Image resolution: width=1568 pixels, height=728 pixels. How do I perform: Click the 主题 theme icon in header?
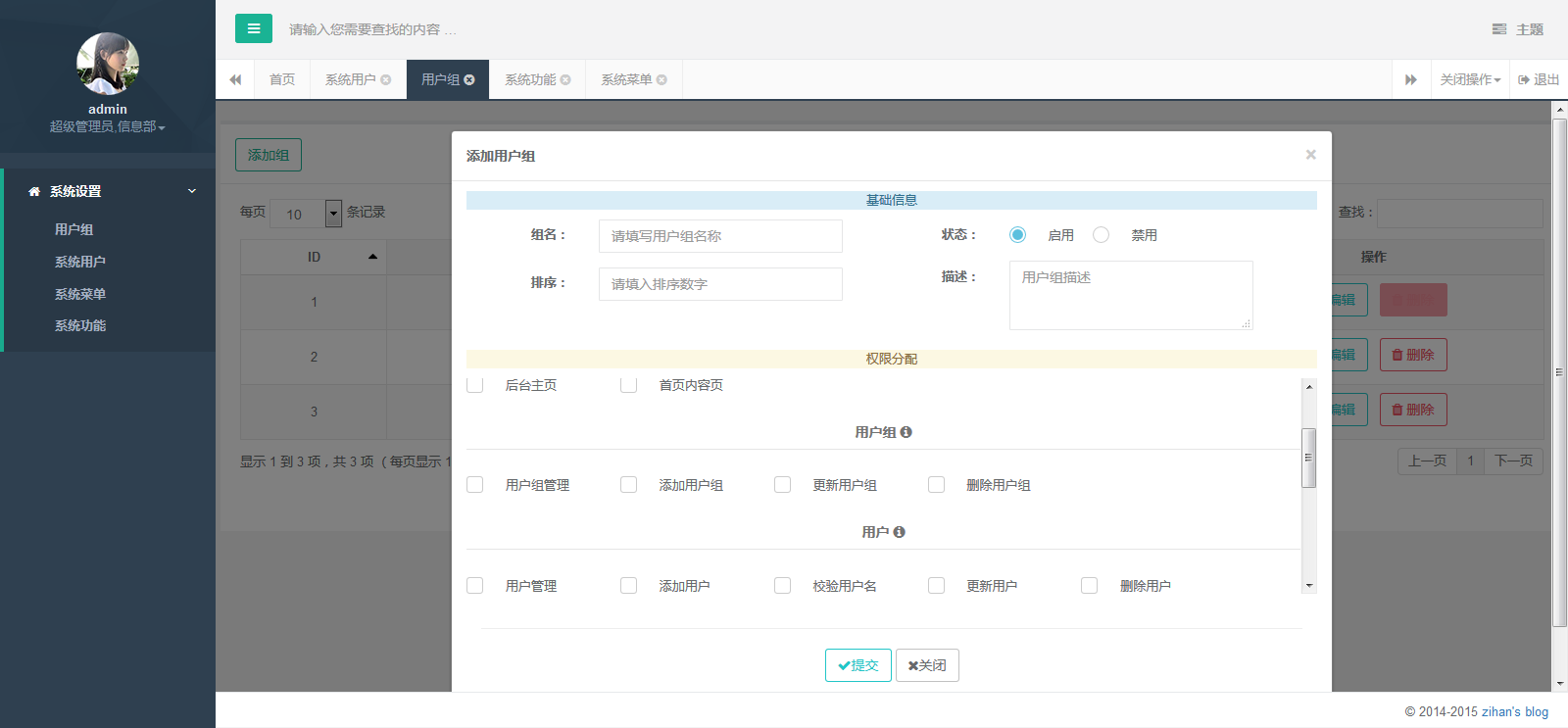(x=1499, y=29)
